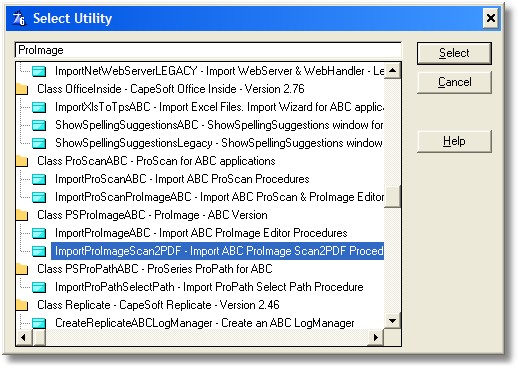Click vertical scrollbar up arrow
This screenshot has width=519, height=369.
[x=393, y=70]
